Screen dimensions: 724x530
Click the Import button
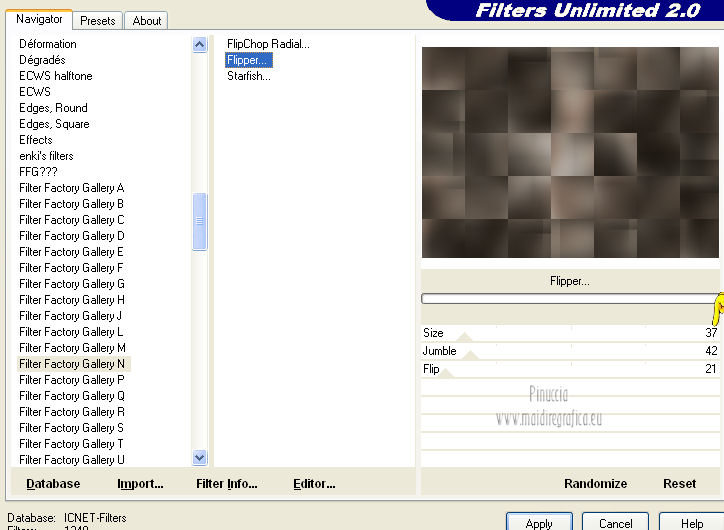pos(140,483)
